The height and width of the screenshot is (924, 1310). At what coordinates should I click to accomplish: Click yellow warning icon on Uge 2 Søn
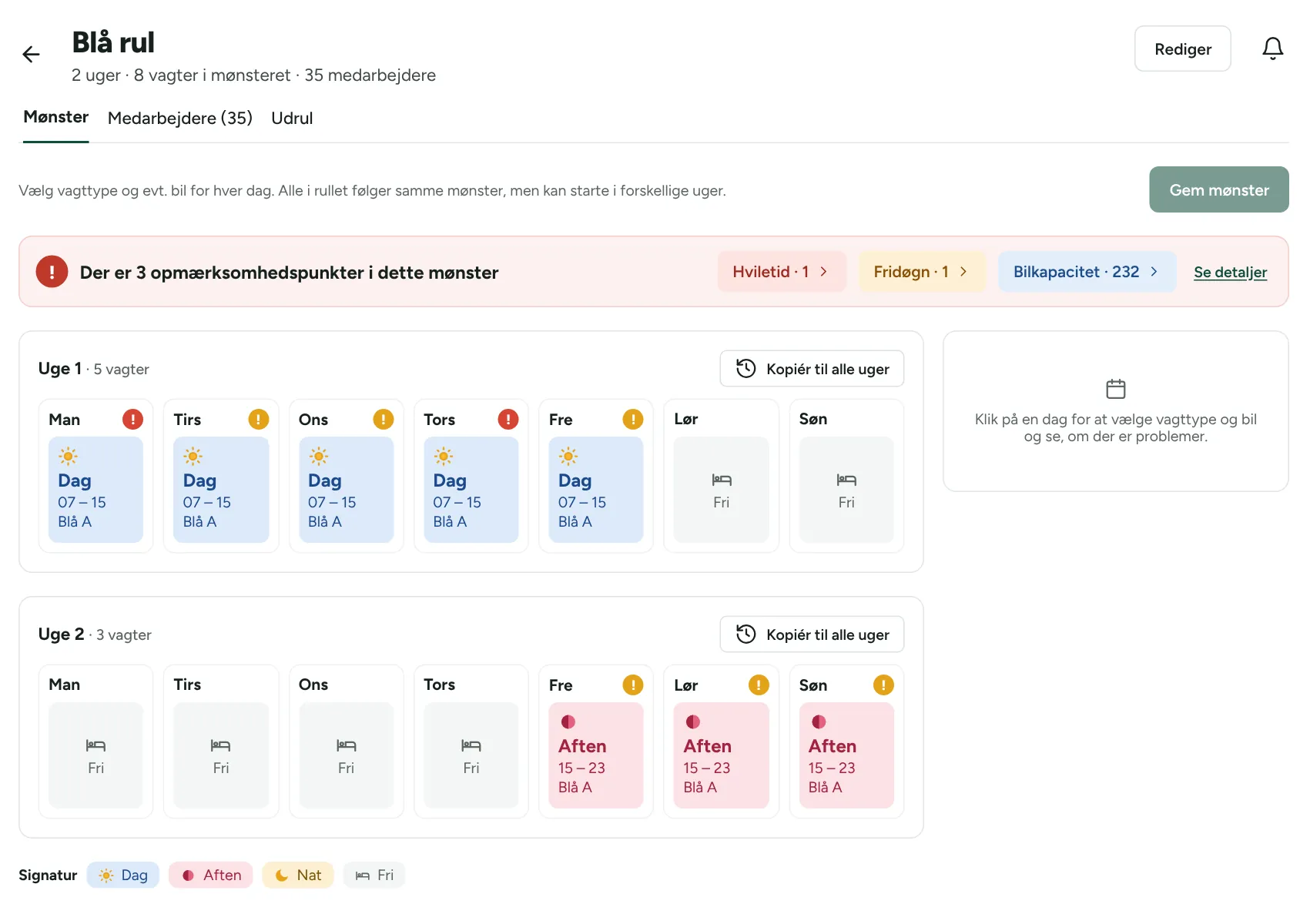[883, 685]
